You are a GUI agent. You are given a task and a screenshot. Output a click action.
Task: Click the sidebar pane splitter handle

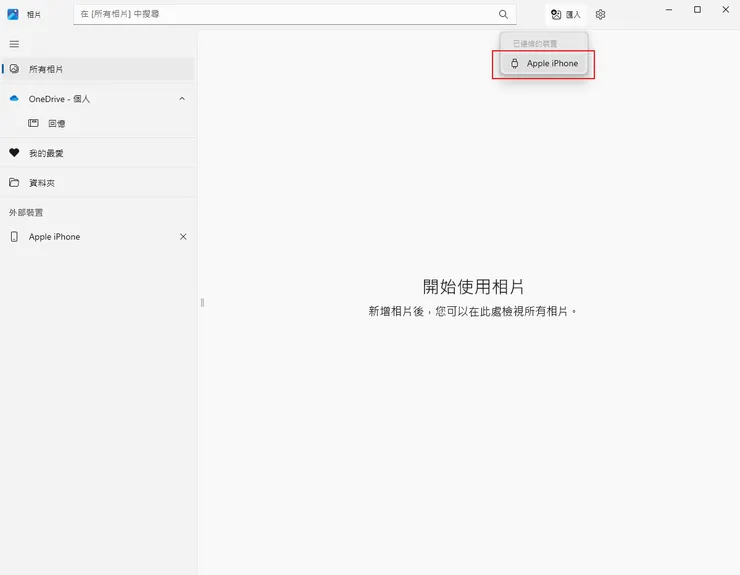(202, 303)
